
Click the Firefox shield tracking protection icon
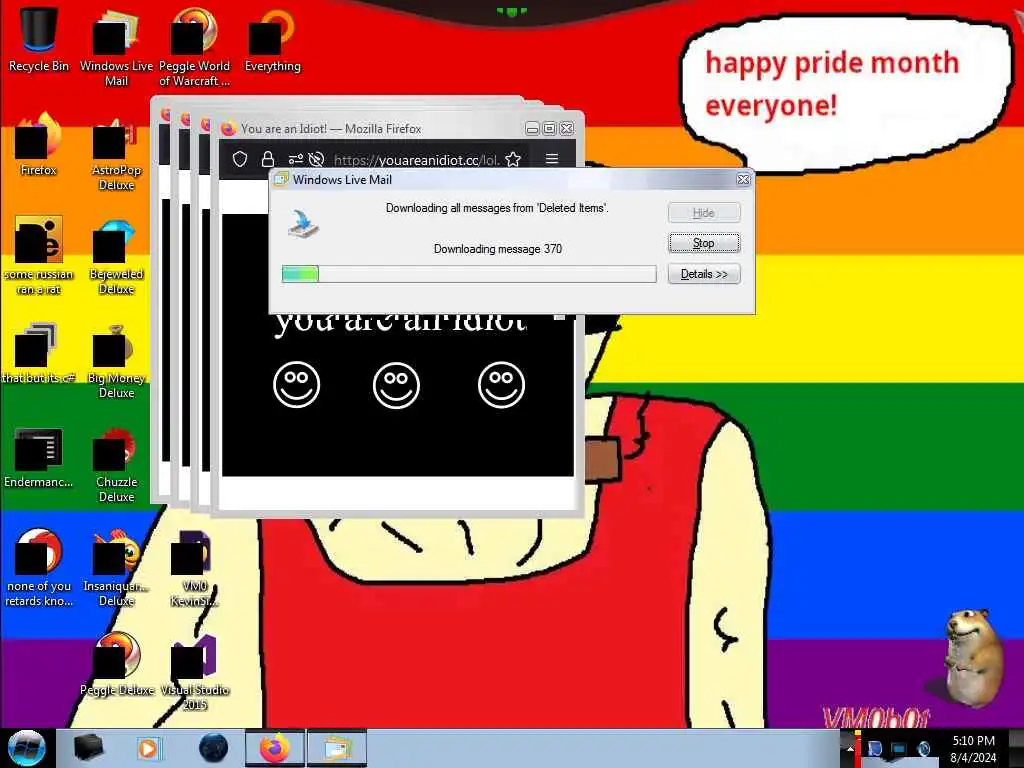tap(240, 159)
